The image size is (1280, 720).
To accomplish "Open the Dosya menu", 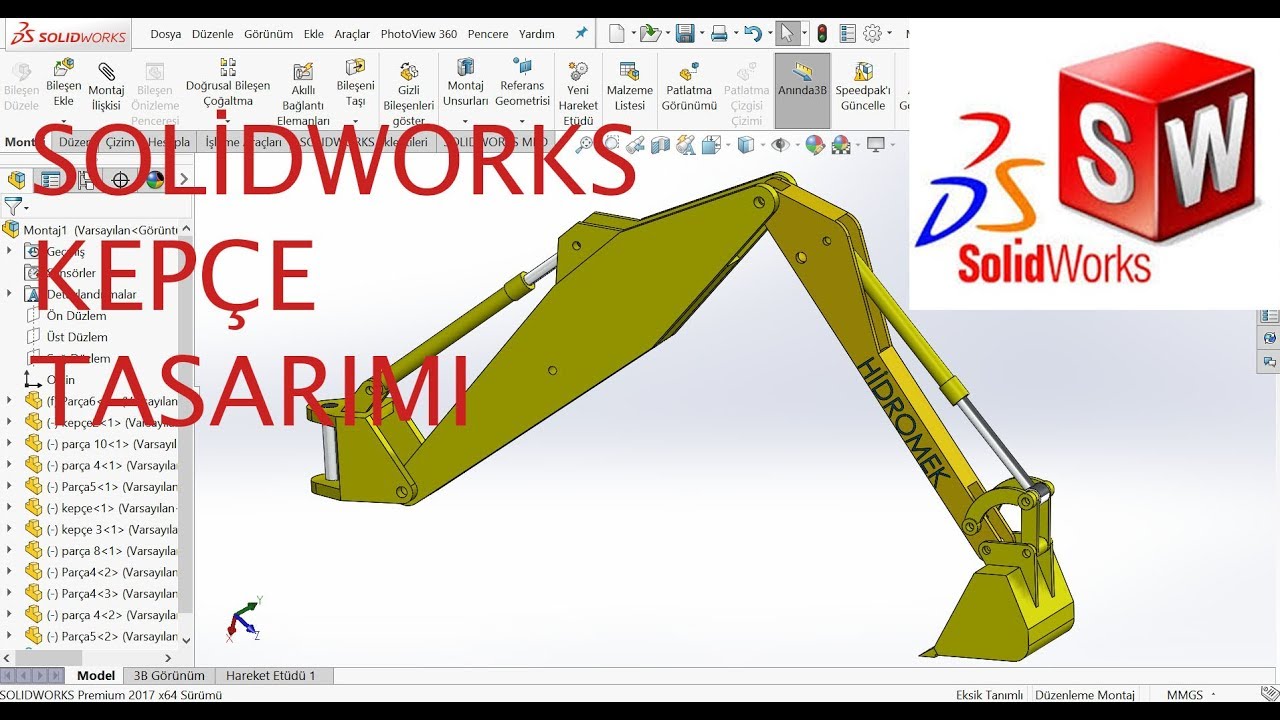I will click(166, 34).
